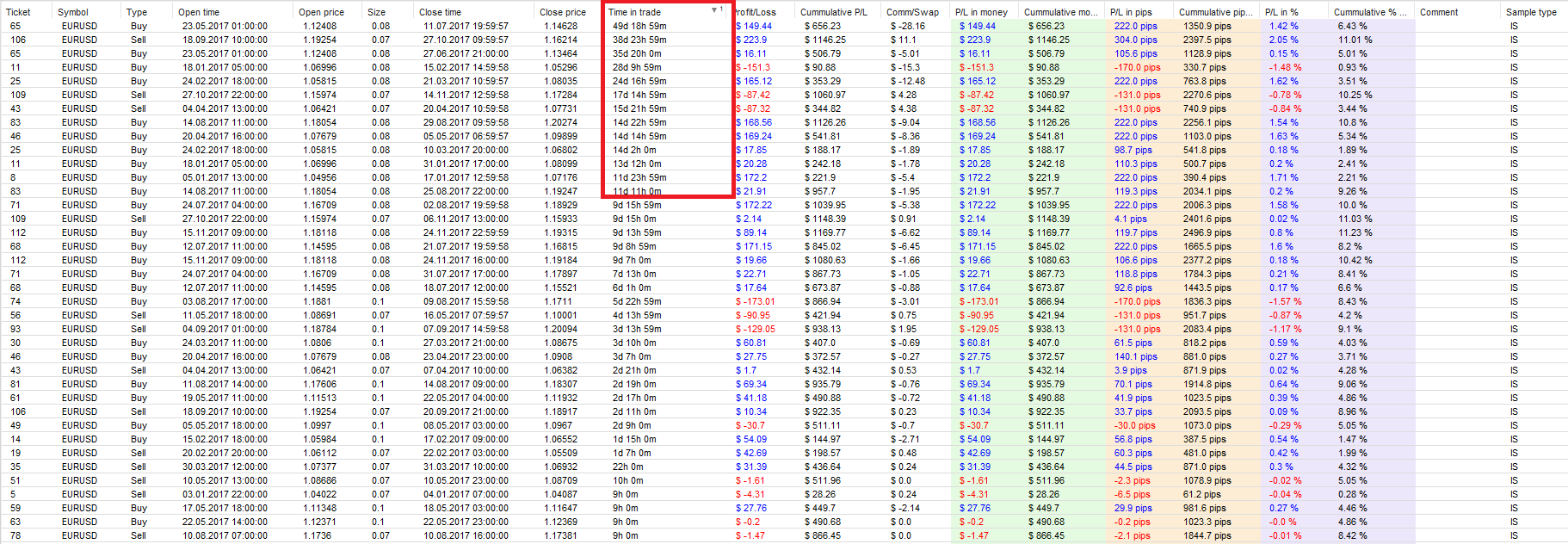Sort by the Ticket column header
Screen dimensions: 1568x544
18,12
